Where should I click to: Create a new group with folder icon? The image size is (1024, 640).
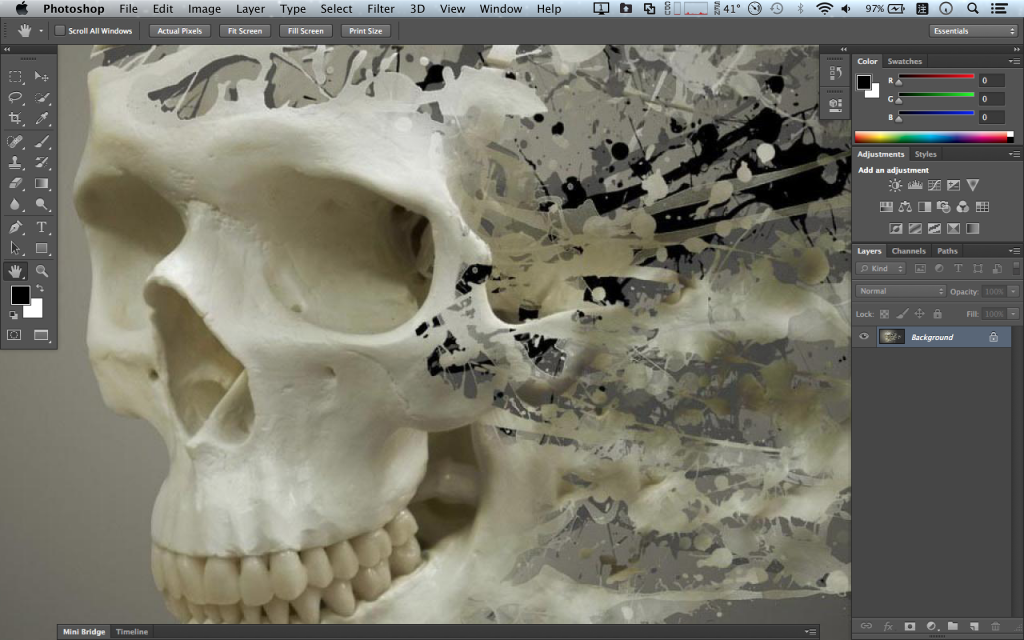pos(952,626)
